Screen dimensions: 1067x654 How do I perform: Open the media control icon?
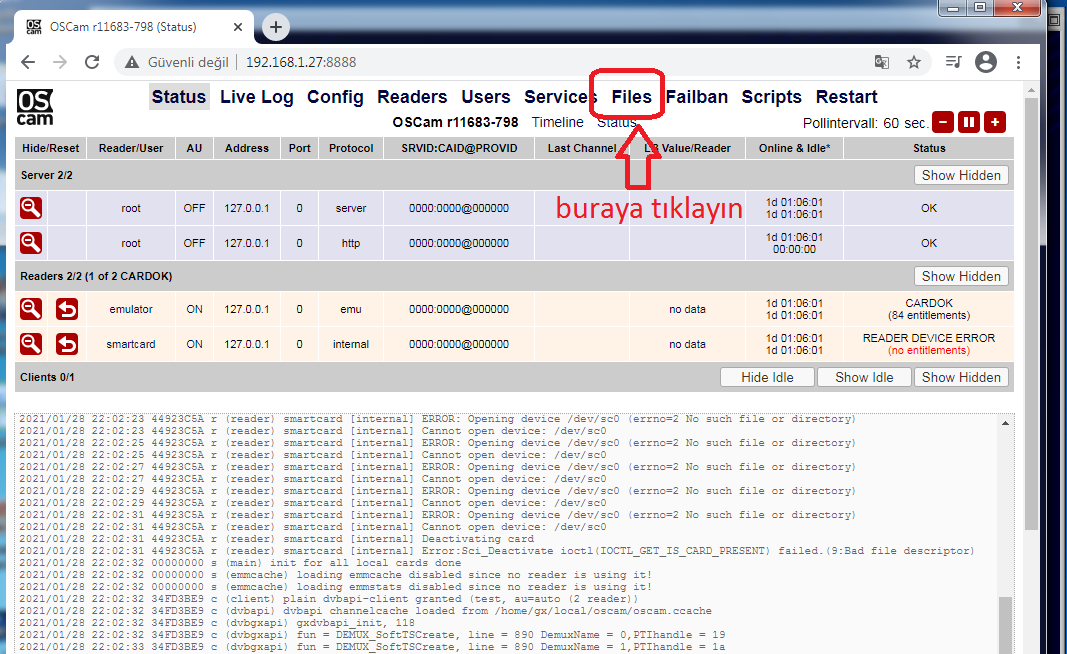(953, 62)
